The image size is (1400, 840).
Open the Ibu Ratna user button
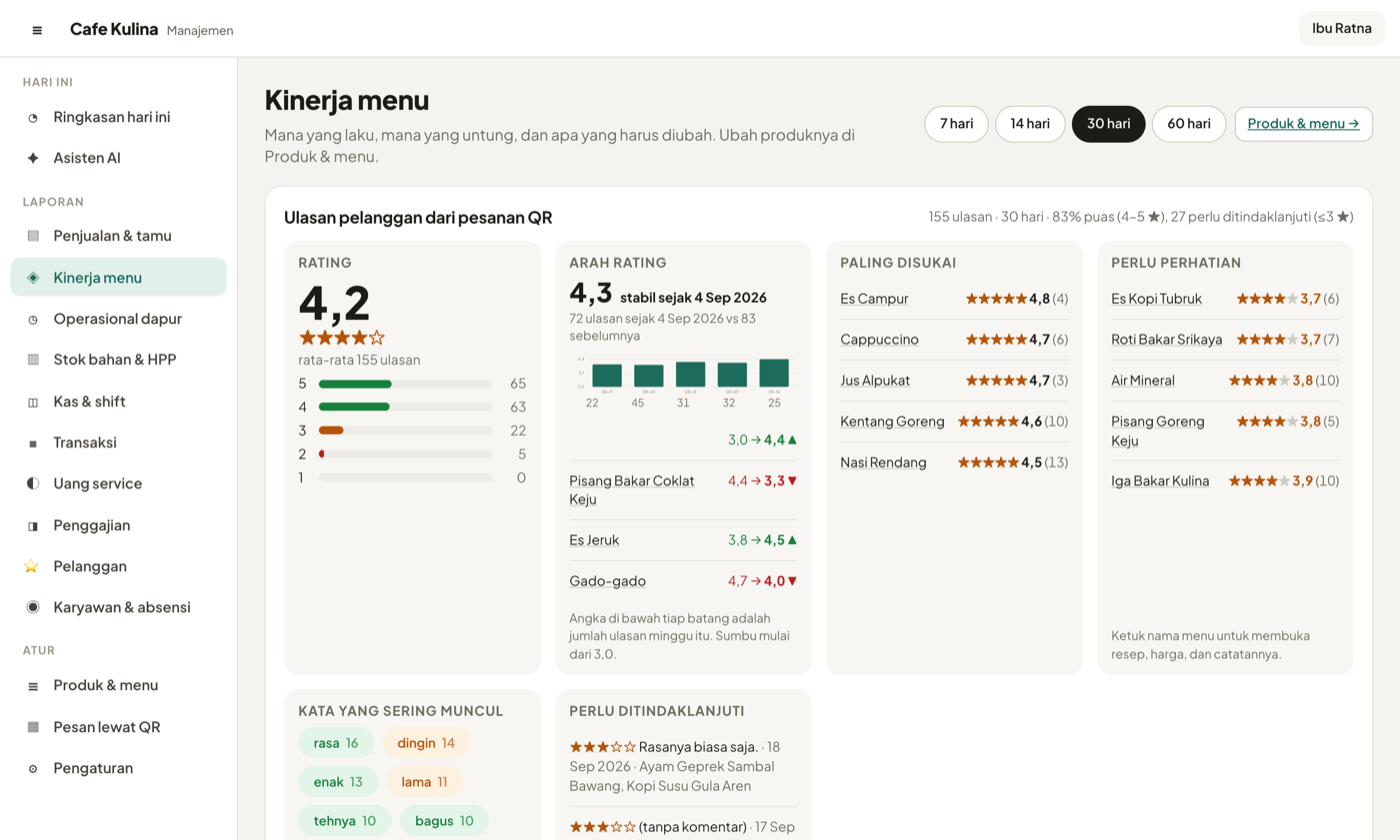click(x=1342, y=29)
